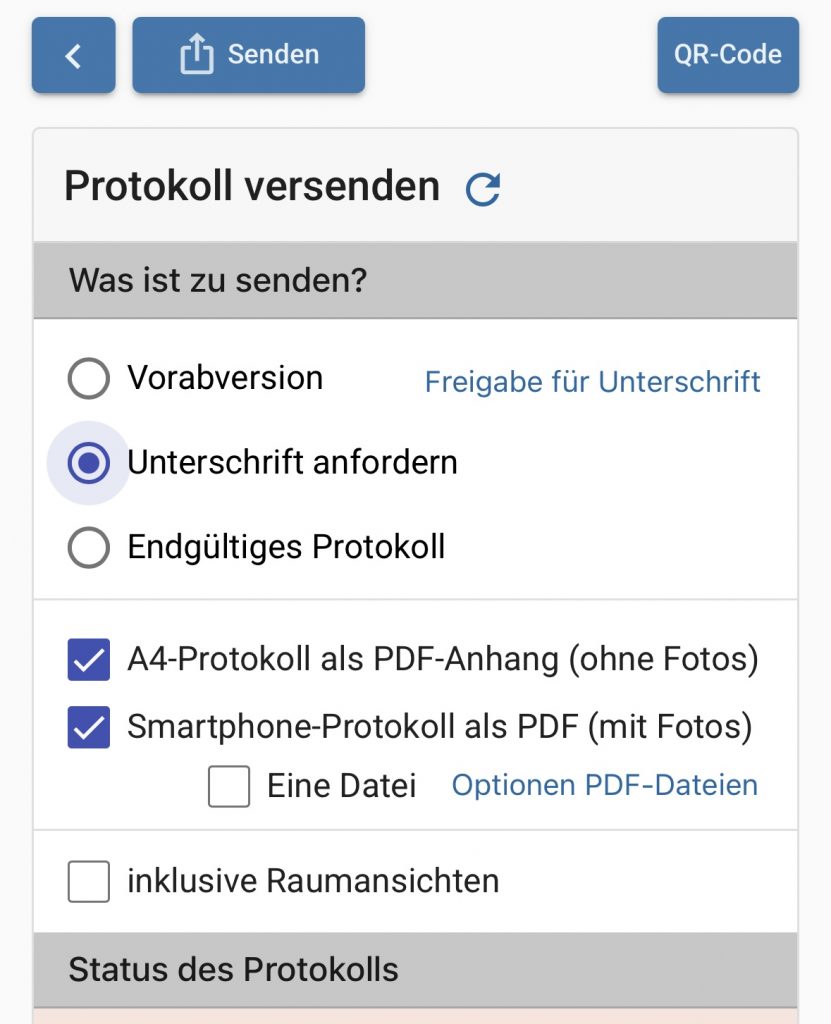The width and height of the screenshot is (831, 1024).
Task: Click the Protokoll versenden heading text
Action: click(x=252, y=187)
